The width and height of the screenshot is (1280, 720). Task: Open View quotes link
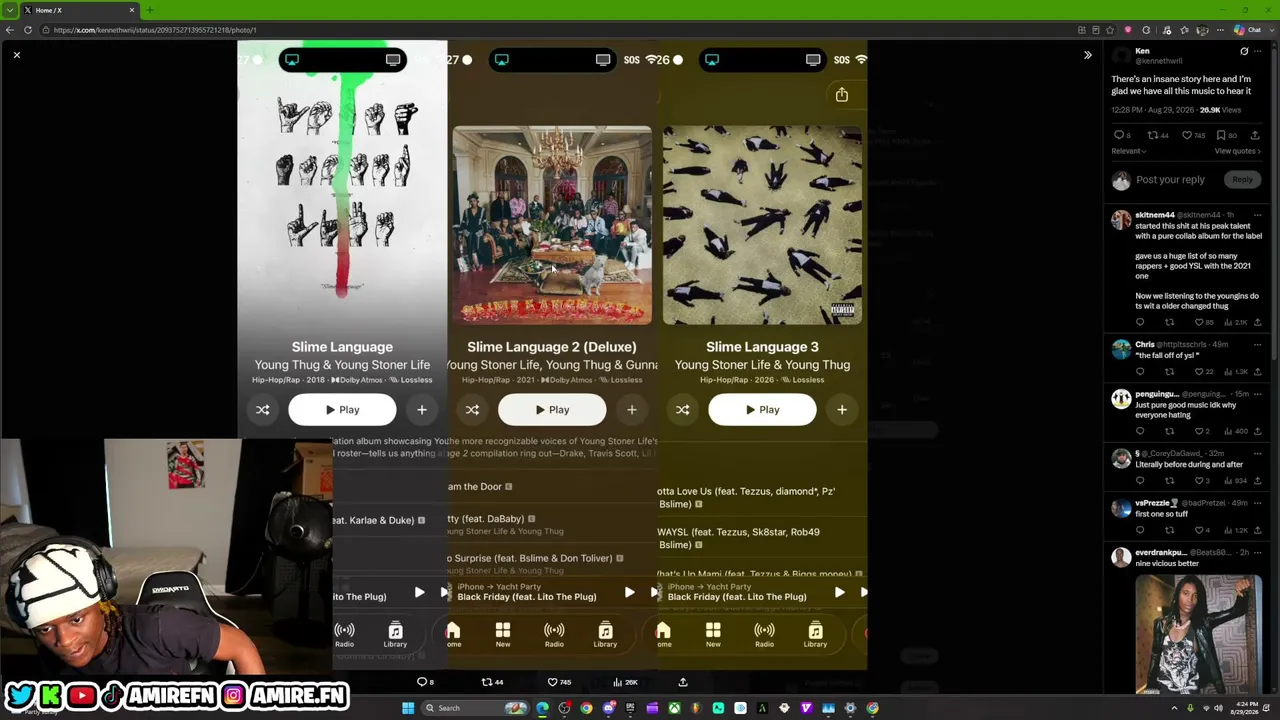pos(1238,151)
